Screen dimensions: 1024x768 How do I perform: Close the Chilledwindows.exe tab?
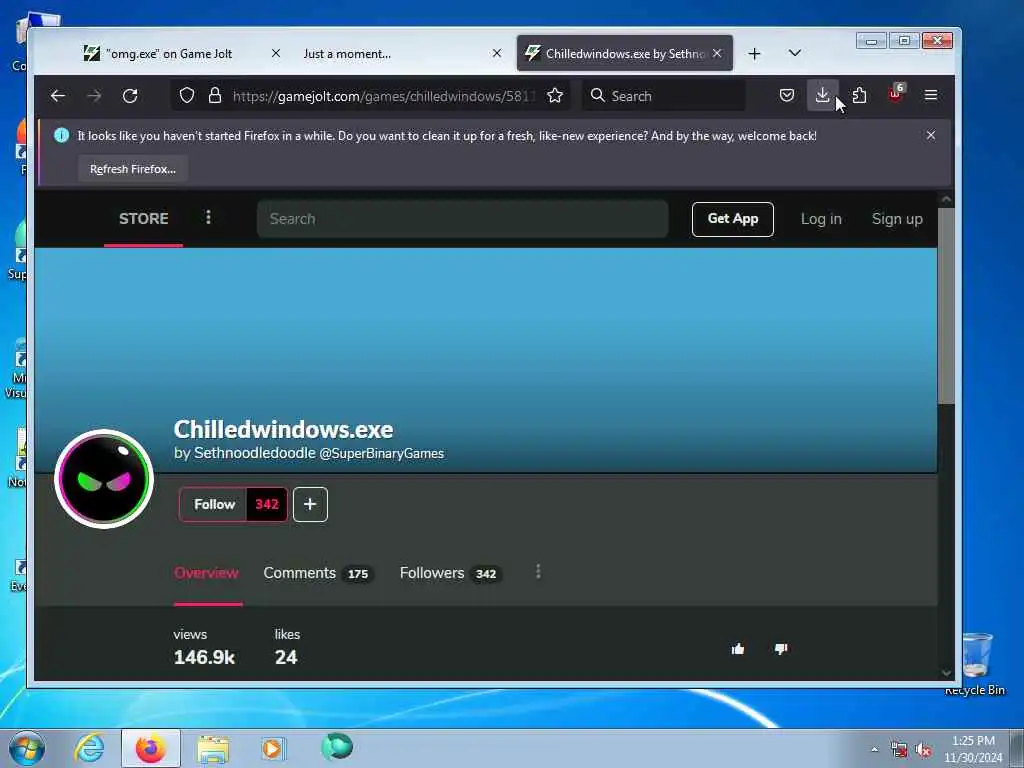717,53
